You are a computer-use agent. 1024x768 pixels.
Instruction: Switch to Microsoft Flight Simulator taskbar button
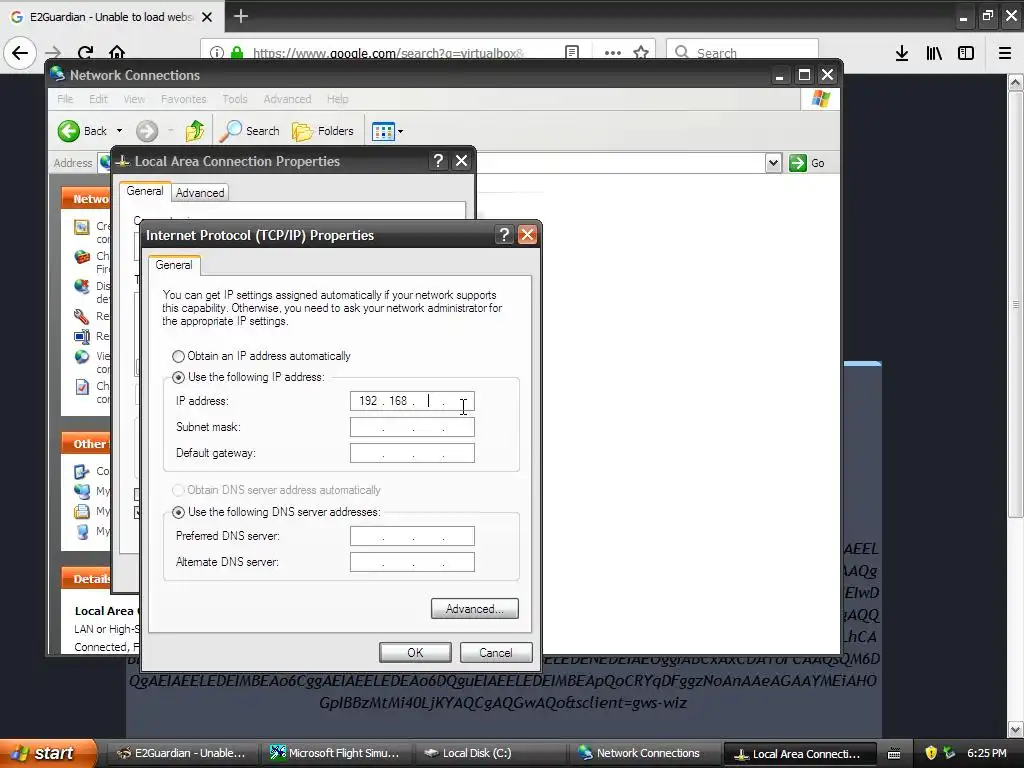pyautogui.click(x=336, y=754)
